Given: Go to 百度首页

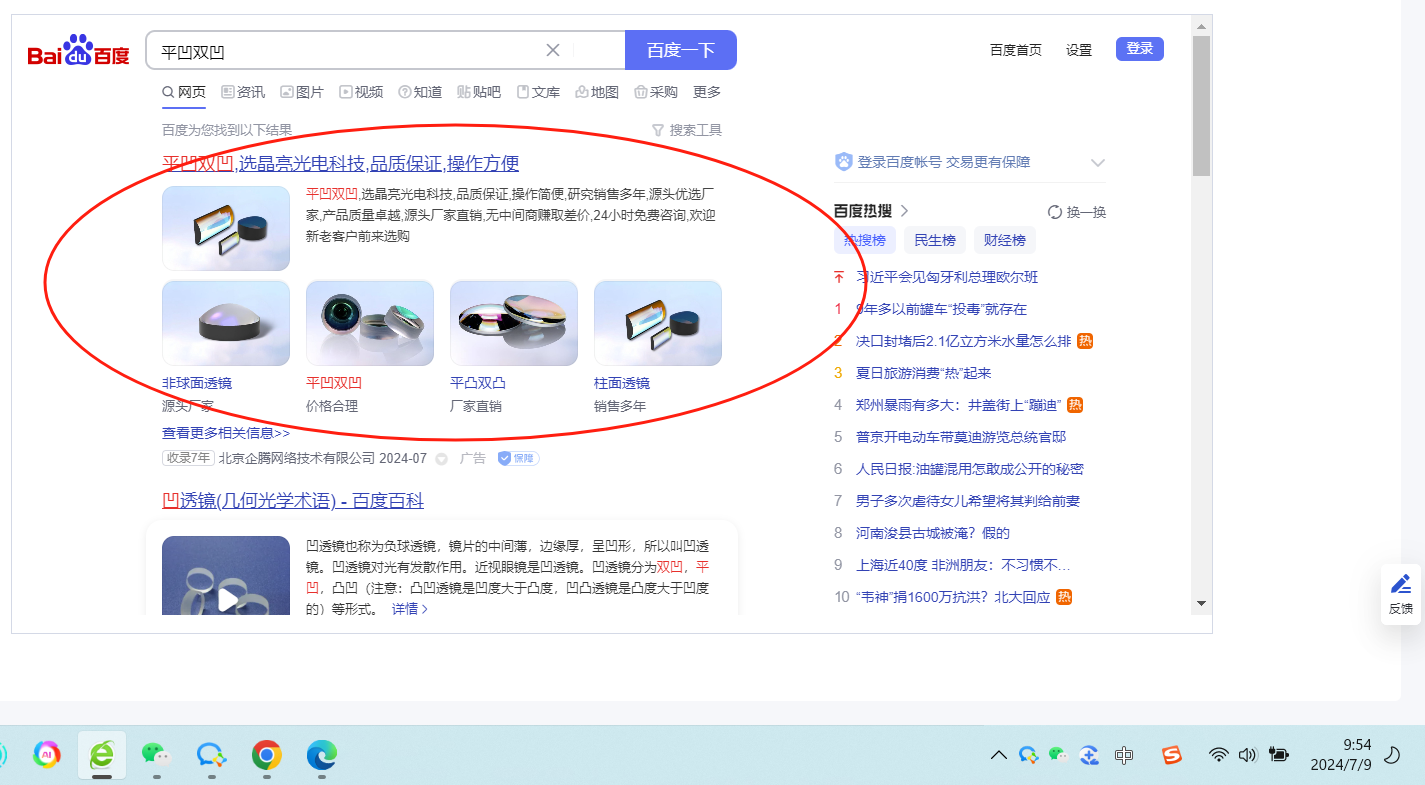Looking at the screenshot, I should pos(1016,50).
